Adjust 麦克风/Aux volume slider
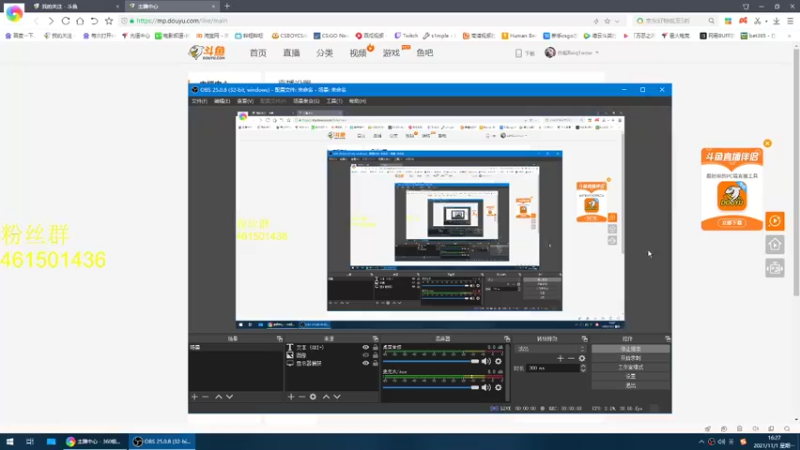This screenshot has width=800, height=450. [x=431, y=387]
